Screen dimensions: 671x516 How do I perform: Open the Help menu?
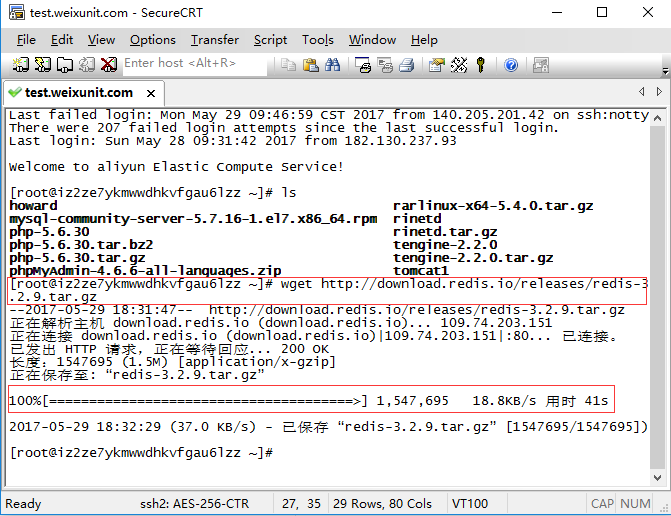pos(424,40)
